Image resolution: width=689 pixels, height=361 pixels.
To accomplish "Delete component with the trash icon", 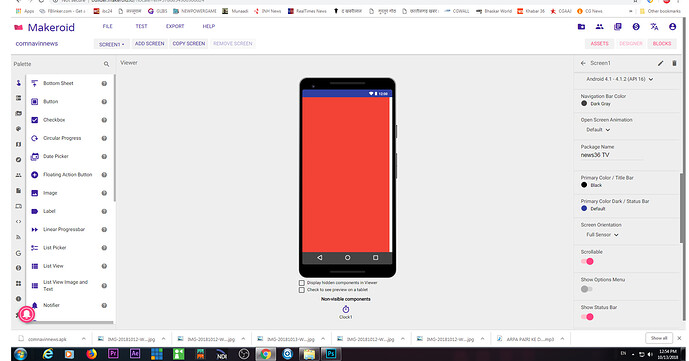I will [x=674, y=63].
